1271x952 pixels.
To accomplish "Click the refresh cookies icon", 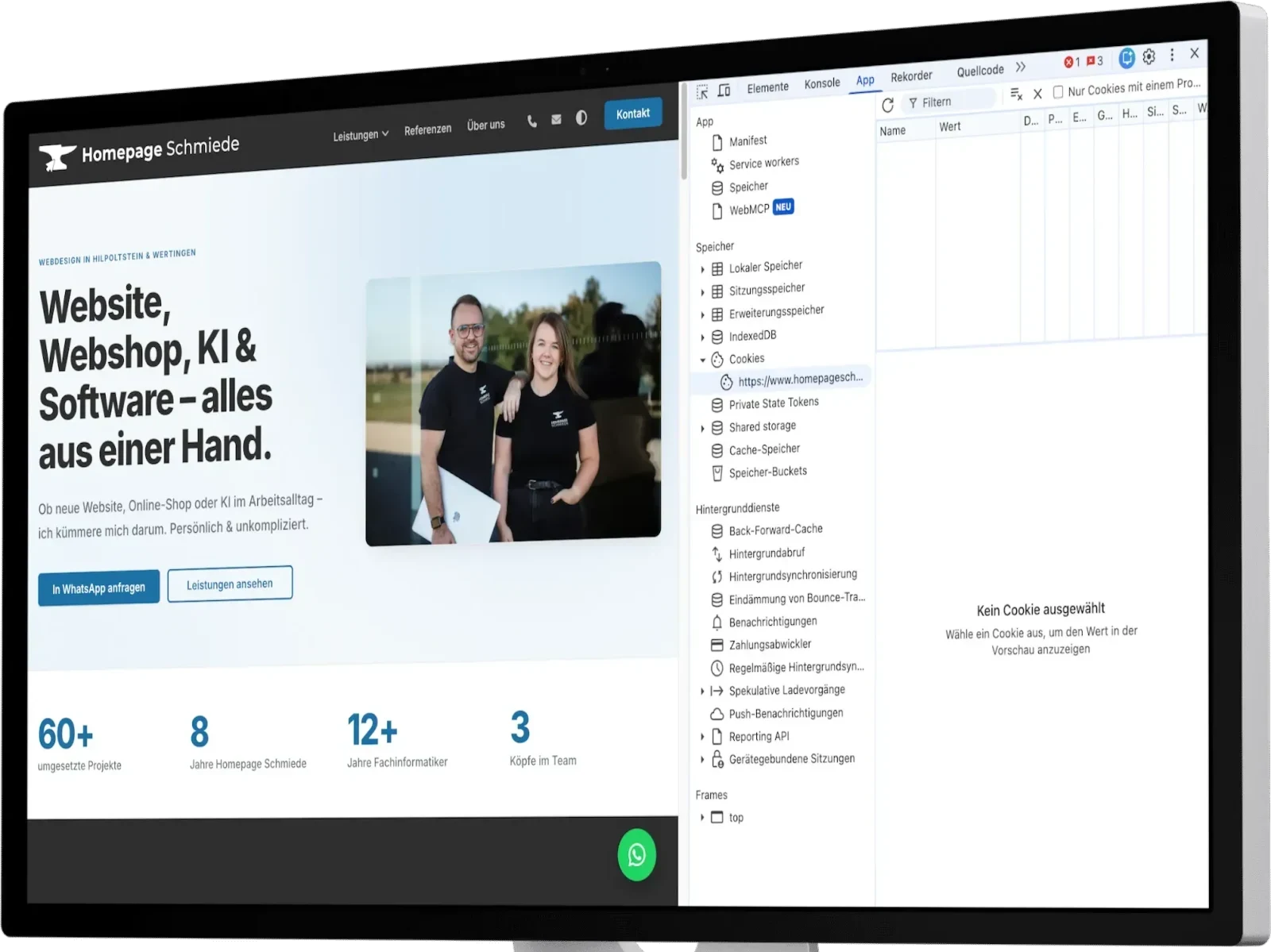I will click(888, 105).
